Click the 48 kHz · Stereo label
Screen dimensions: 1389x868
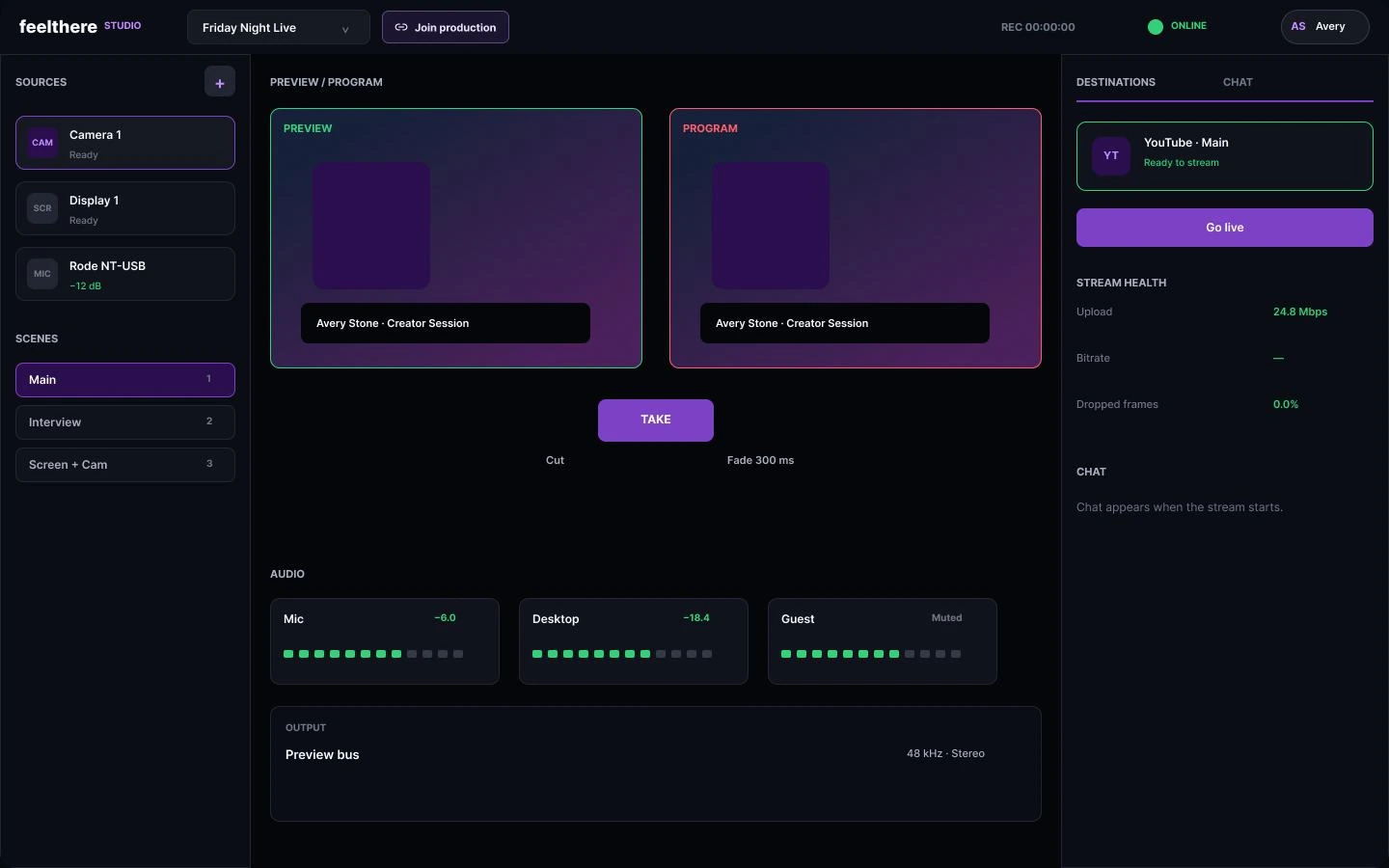[945, 754]
